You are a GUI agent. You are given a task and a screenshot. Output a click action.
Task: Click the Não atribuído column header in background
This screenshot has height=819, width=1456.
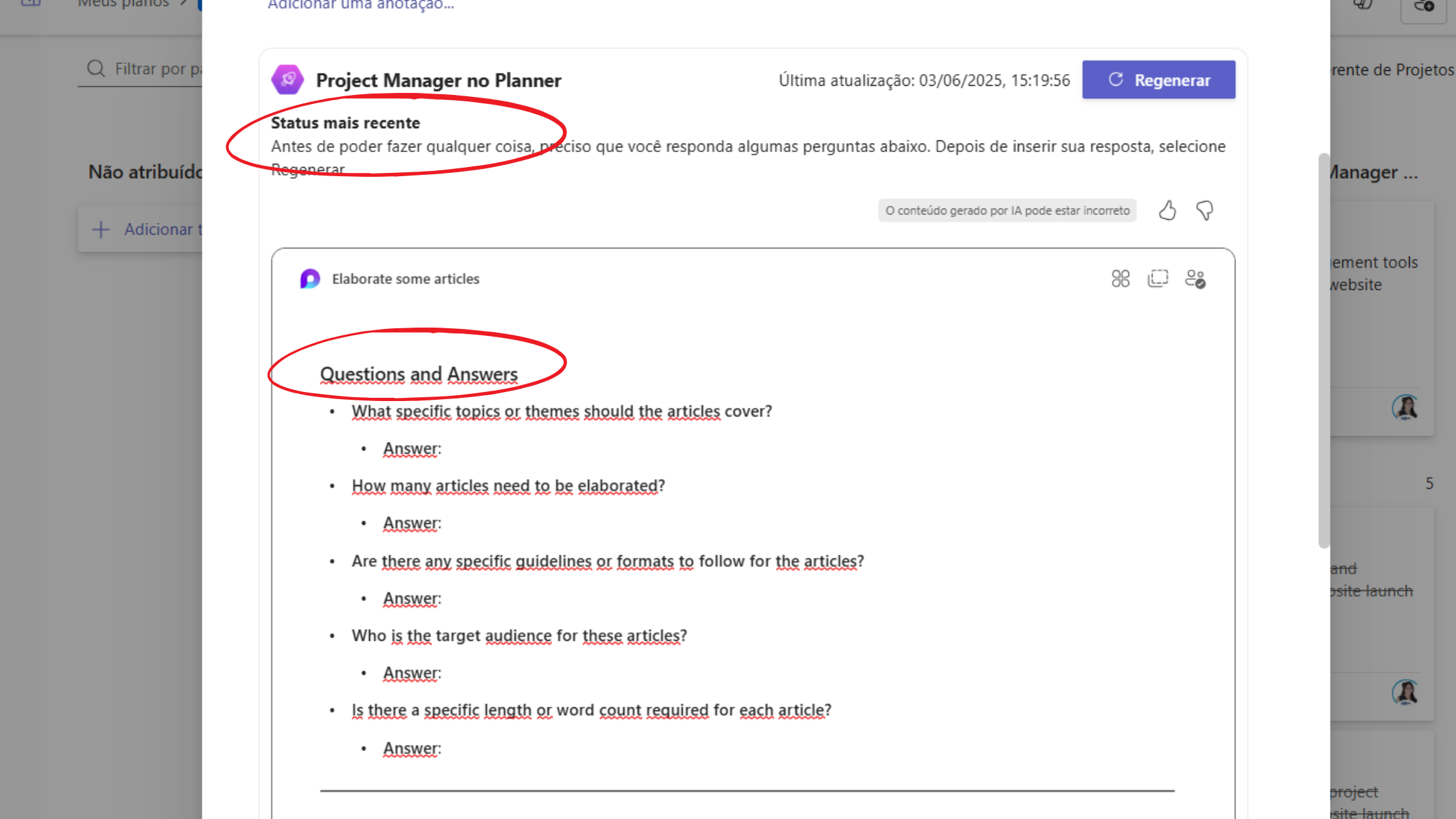(x=146, y=172)
